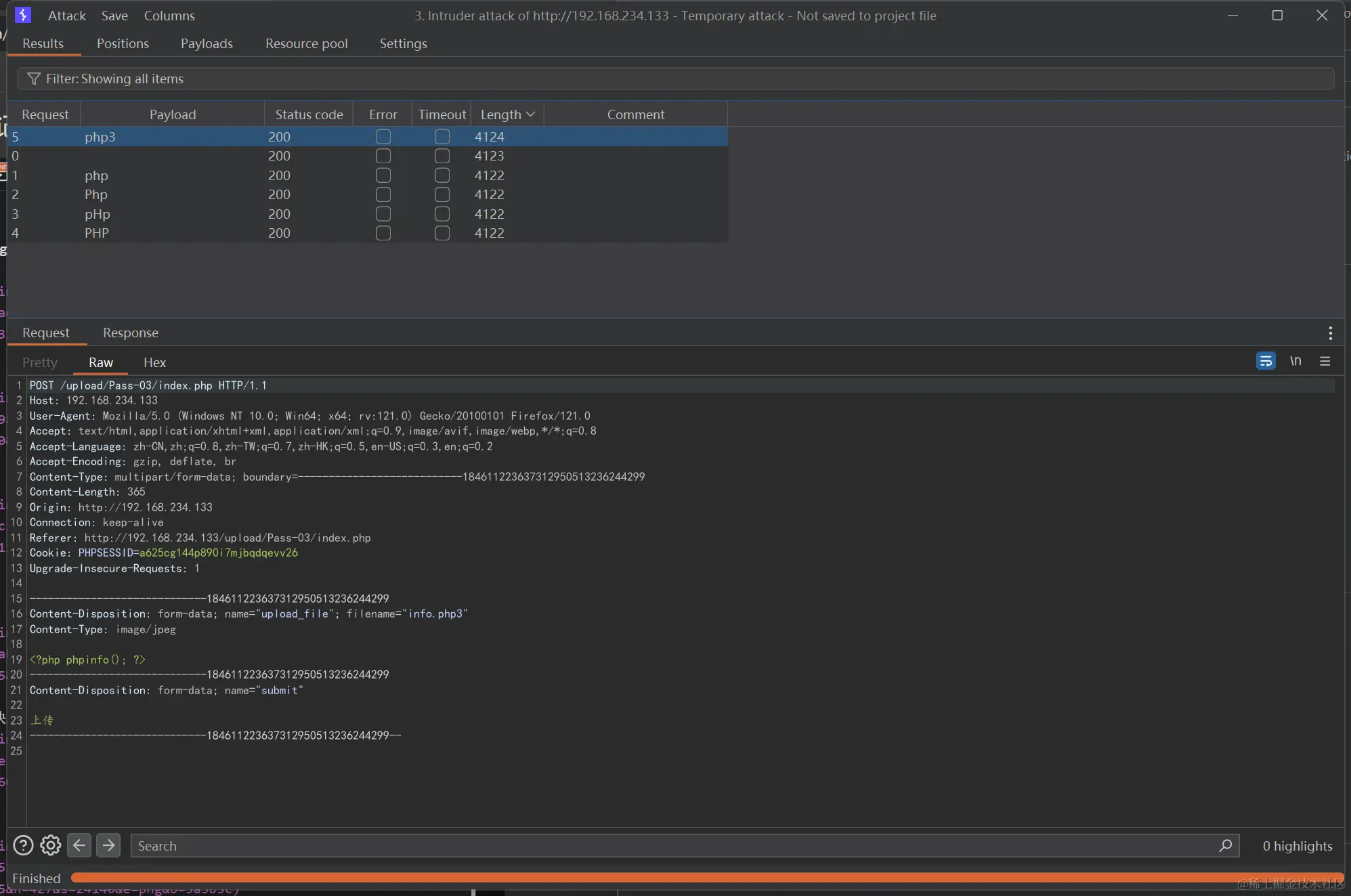Switch to the Payloads tab

(207, 43)
